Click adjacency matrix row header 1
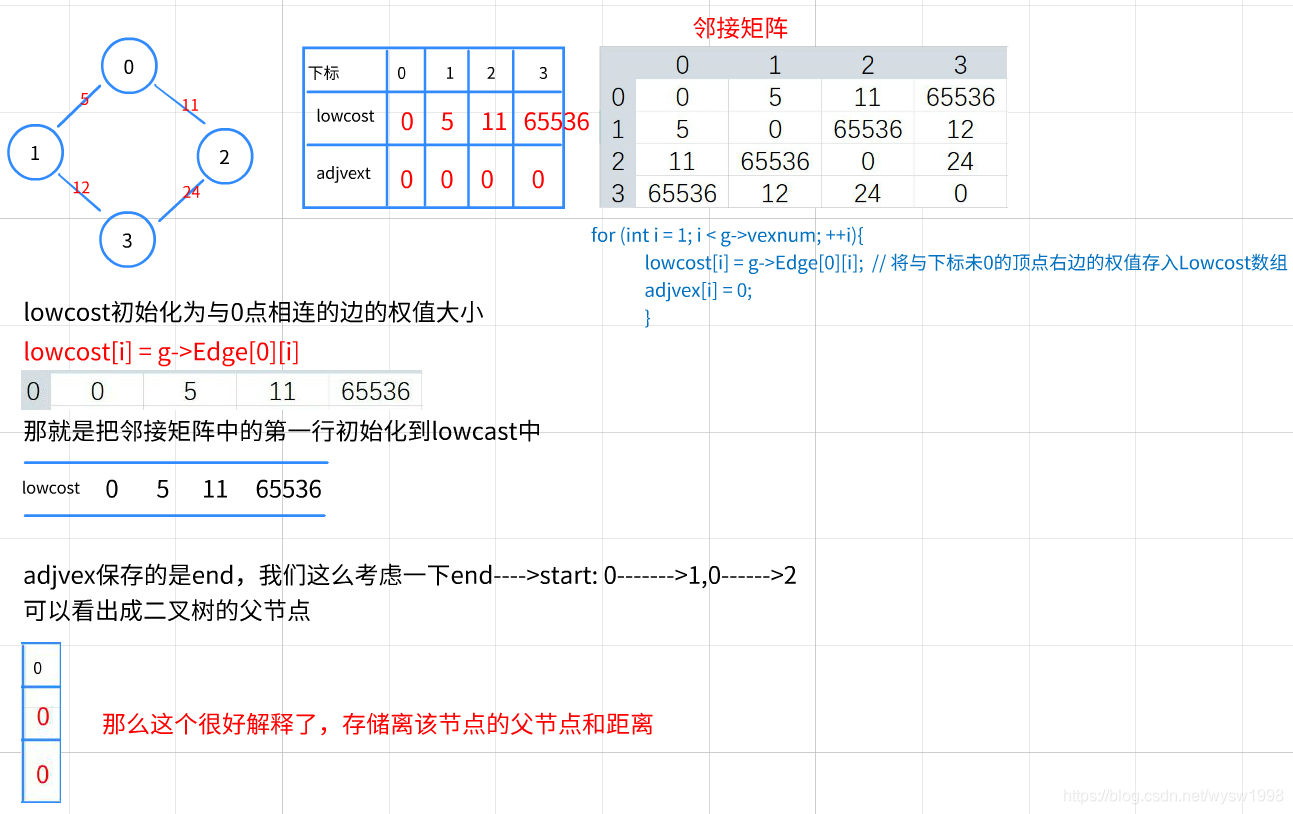The width and height of the screenshot is (1293, 814). point(618,129)
